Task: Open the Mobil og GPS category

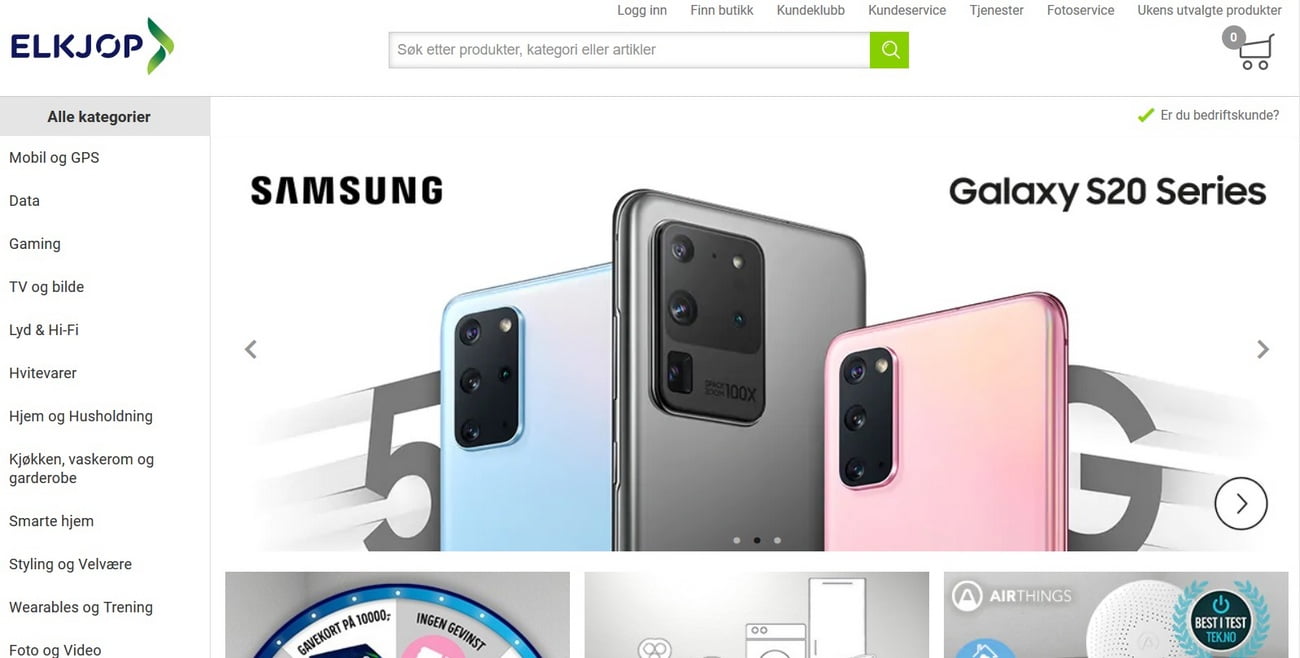Action: pyautogui.click(x=54, y=158)
